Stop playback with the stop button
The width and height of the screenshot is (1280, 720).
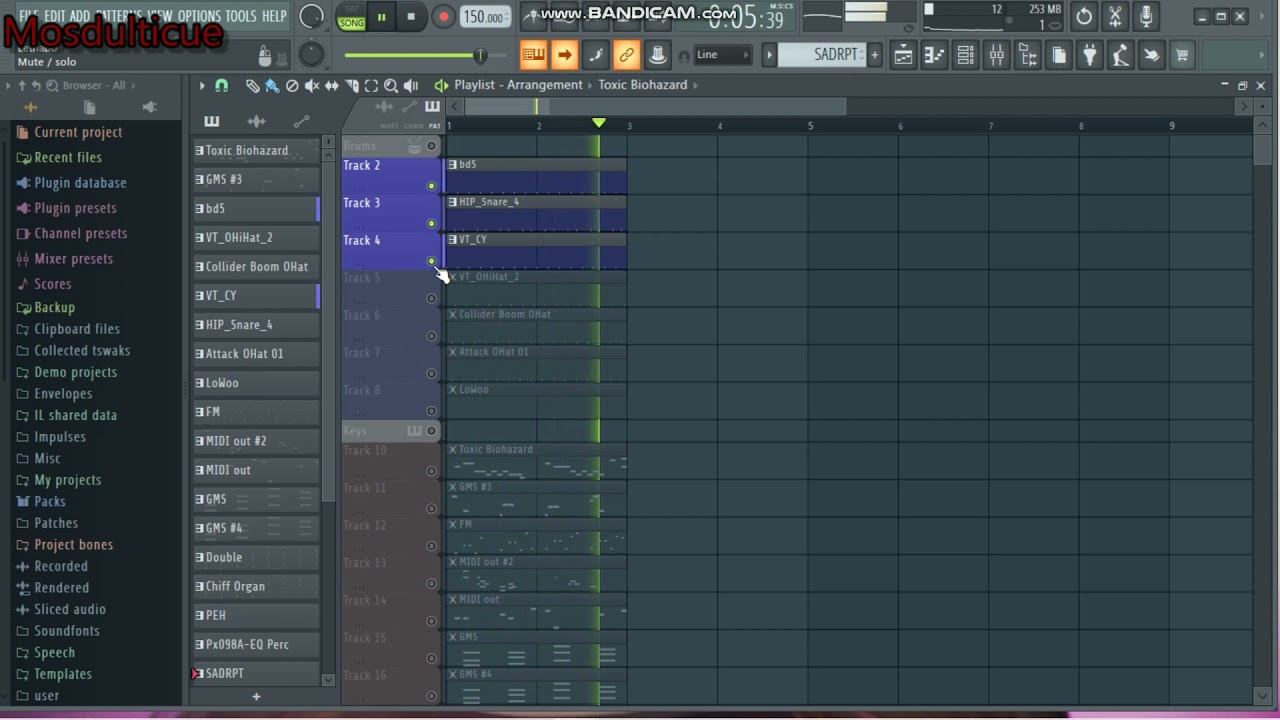pos(411,17)
